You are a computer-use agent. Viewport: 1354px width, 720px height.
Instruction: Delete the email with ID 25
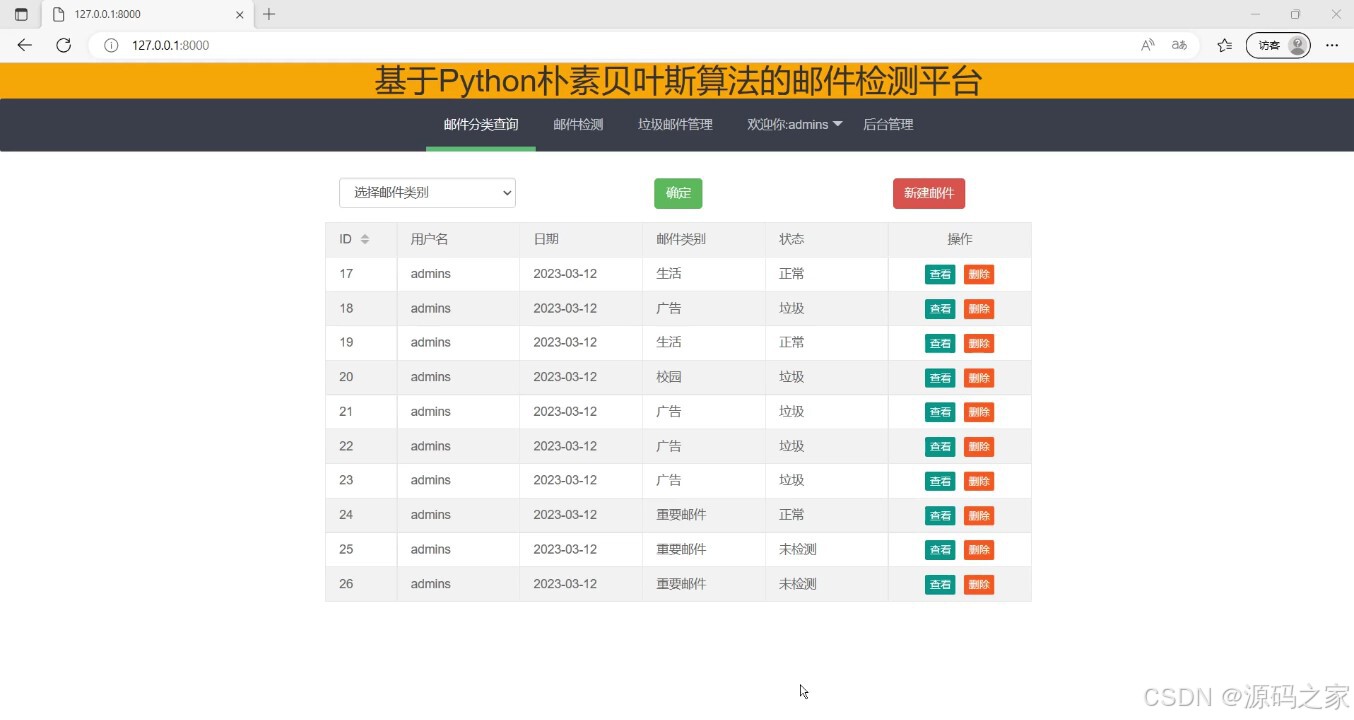tap(979, 550)
